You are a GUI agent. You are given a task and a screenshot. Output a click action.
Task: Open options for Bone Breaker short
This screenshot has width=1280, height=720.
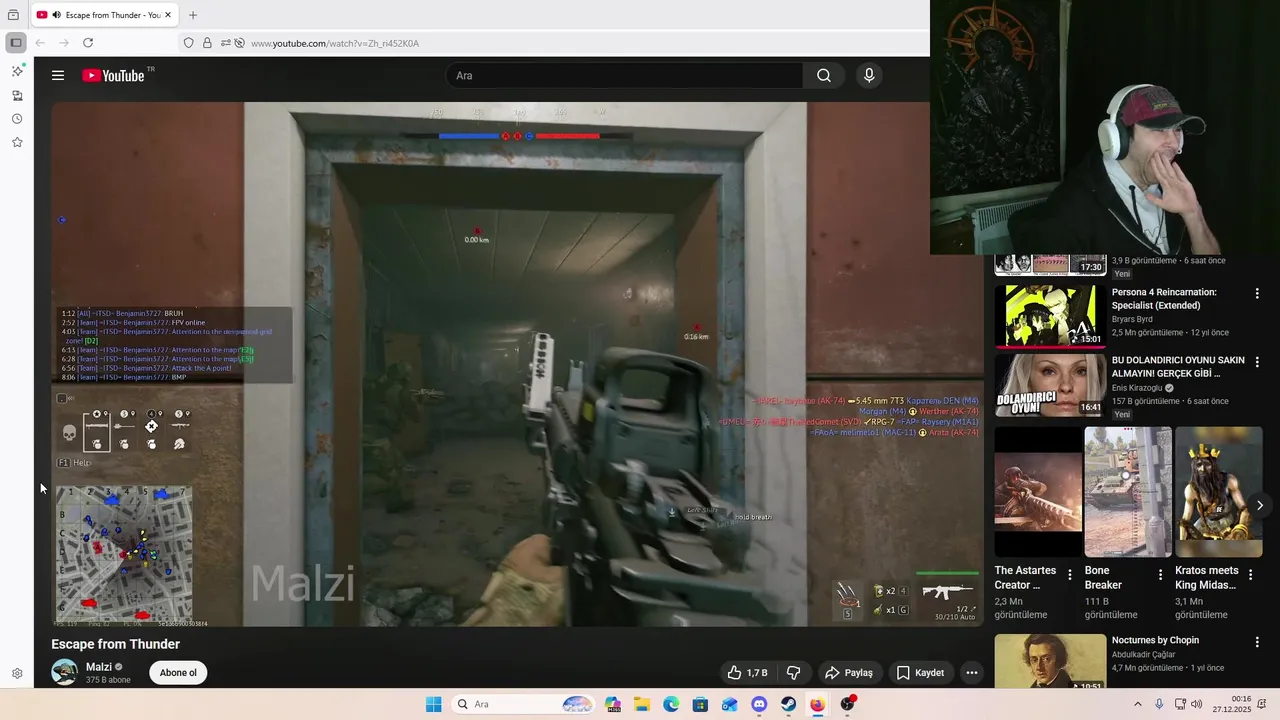click(x=1160, y=574)
